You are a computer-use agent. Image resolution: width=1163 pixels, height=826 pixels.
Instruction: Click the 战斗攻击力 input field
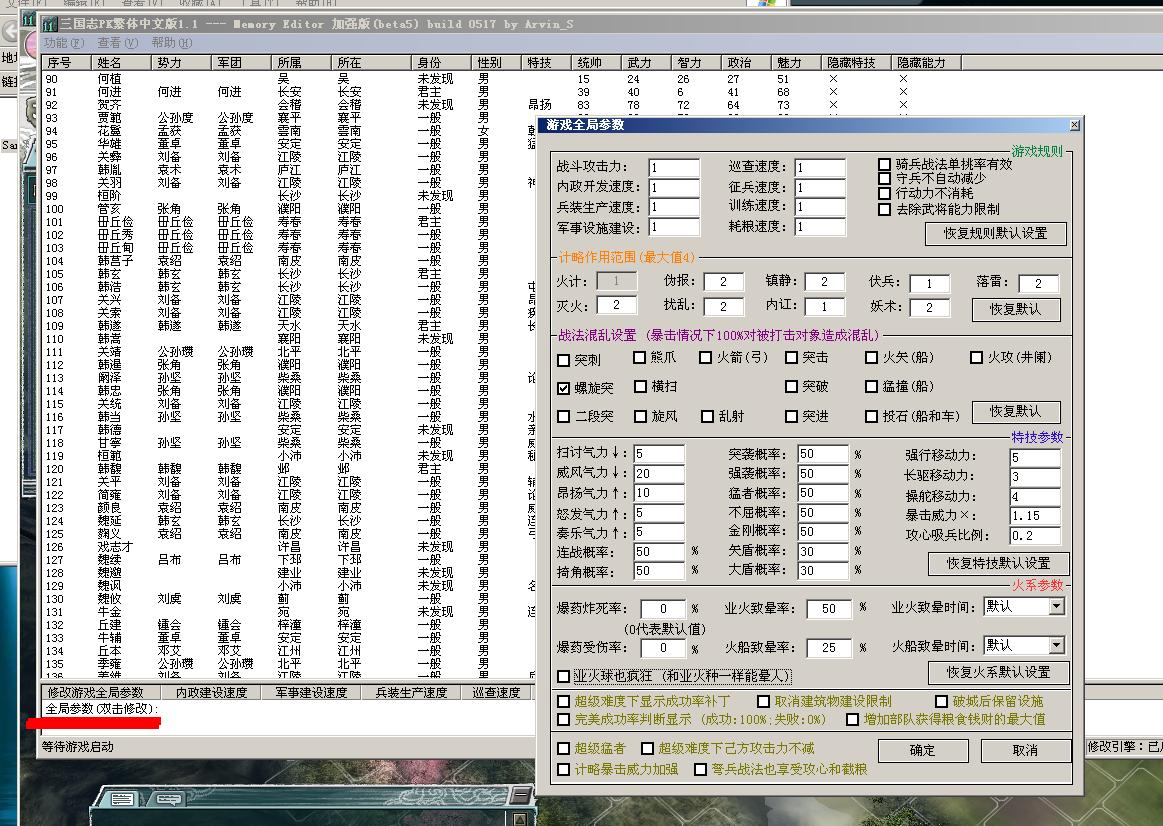coord(674,168)
